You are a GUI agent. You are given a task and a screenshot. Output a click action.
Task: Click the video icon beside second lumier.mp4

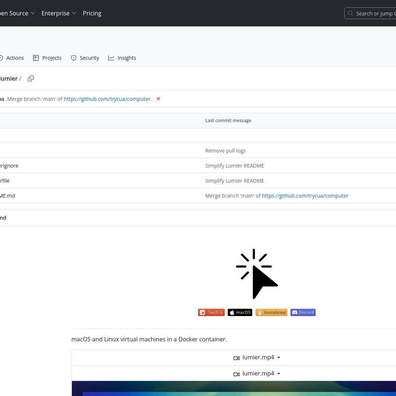click(x=236, y=374)
